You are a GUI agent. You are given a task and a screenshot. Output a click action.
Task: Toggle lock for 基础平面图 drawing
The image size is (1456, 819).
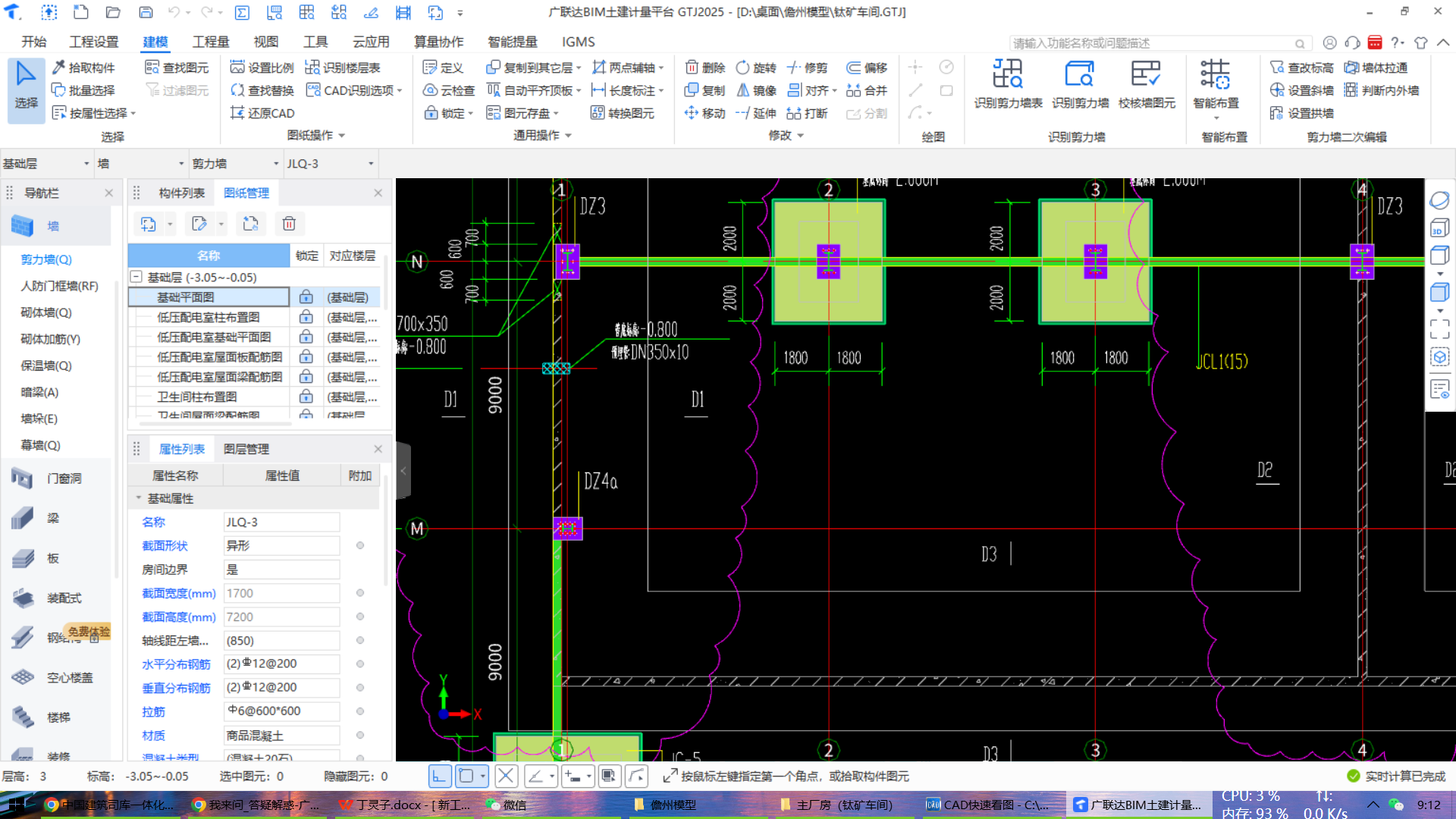[306, 297]
